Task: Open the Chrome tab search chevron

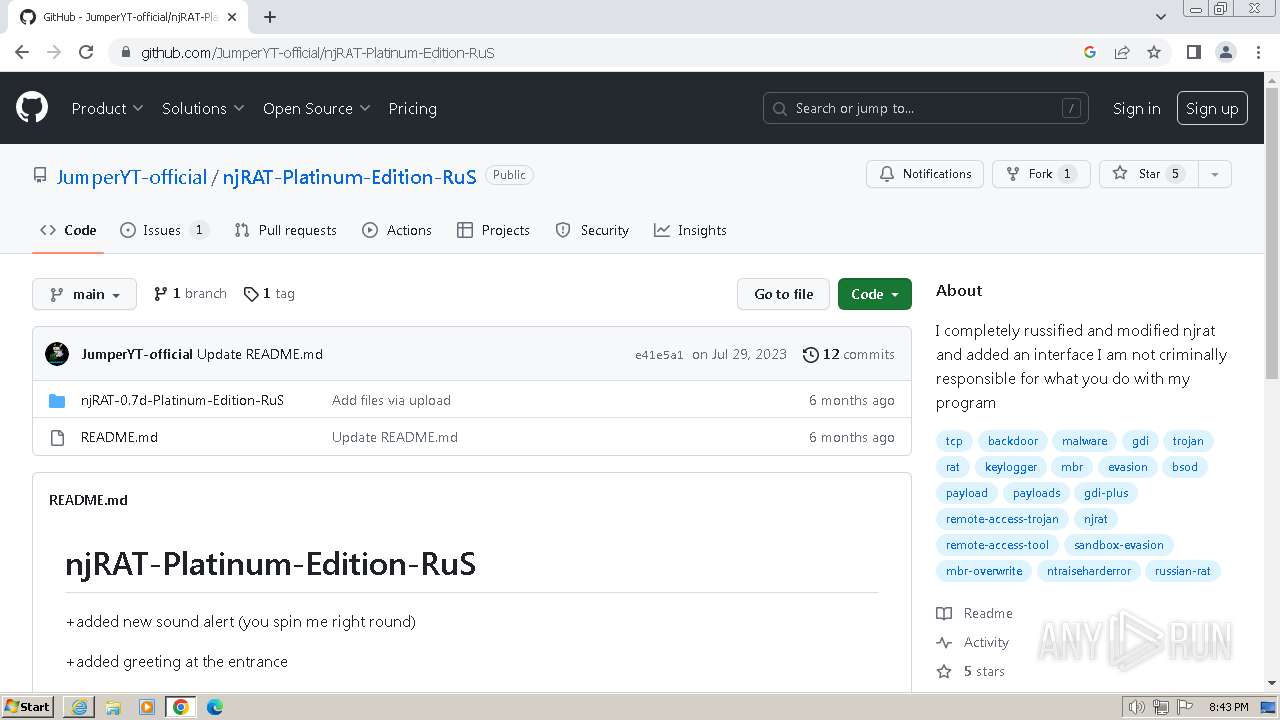Action: [1160, 17]
